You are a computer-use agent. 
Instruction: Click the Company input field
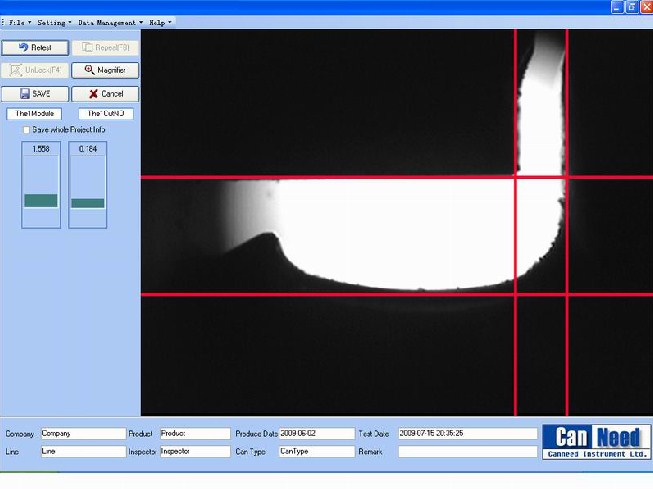pyautogui.click(x=80, y=434)
